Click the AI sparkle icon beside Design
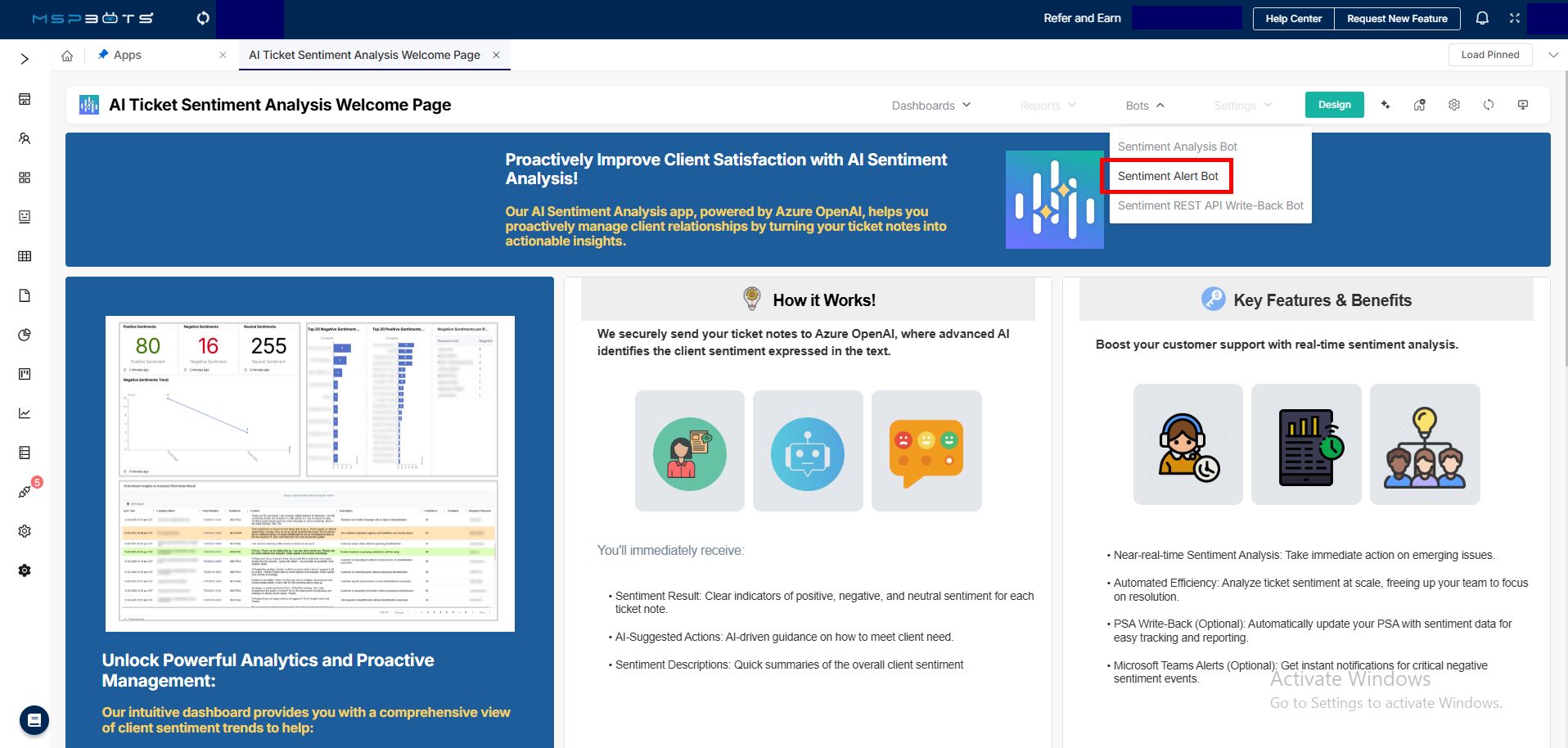This screenshot has width=1568, height=748. tap(1386, 105)
